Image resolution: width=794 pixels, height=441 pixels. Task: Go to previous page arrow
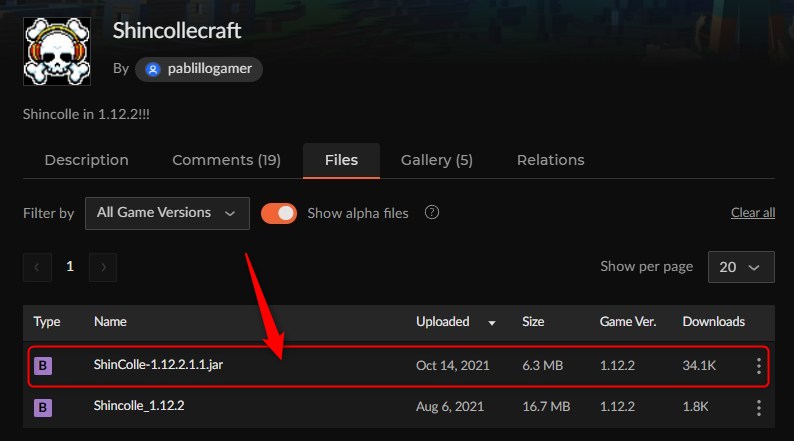(37, 267)
